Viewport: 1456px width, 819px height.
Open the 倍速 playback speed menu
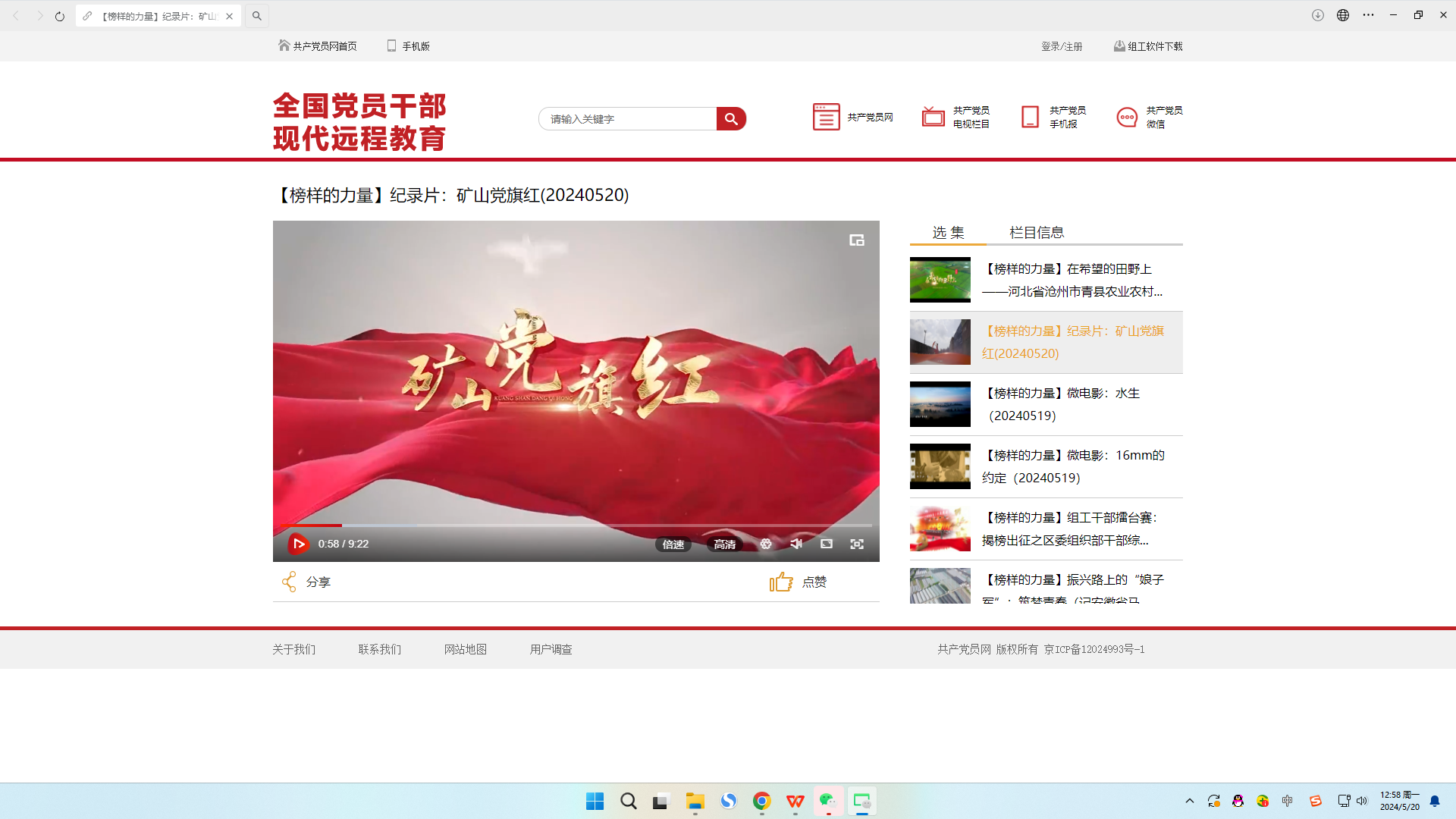click(x=673, y=544)
